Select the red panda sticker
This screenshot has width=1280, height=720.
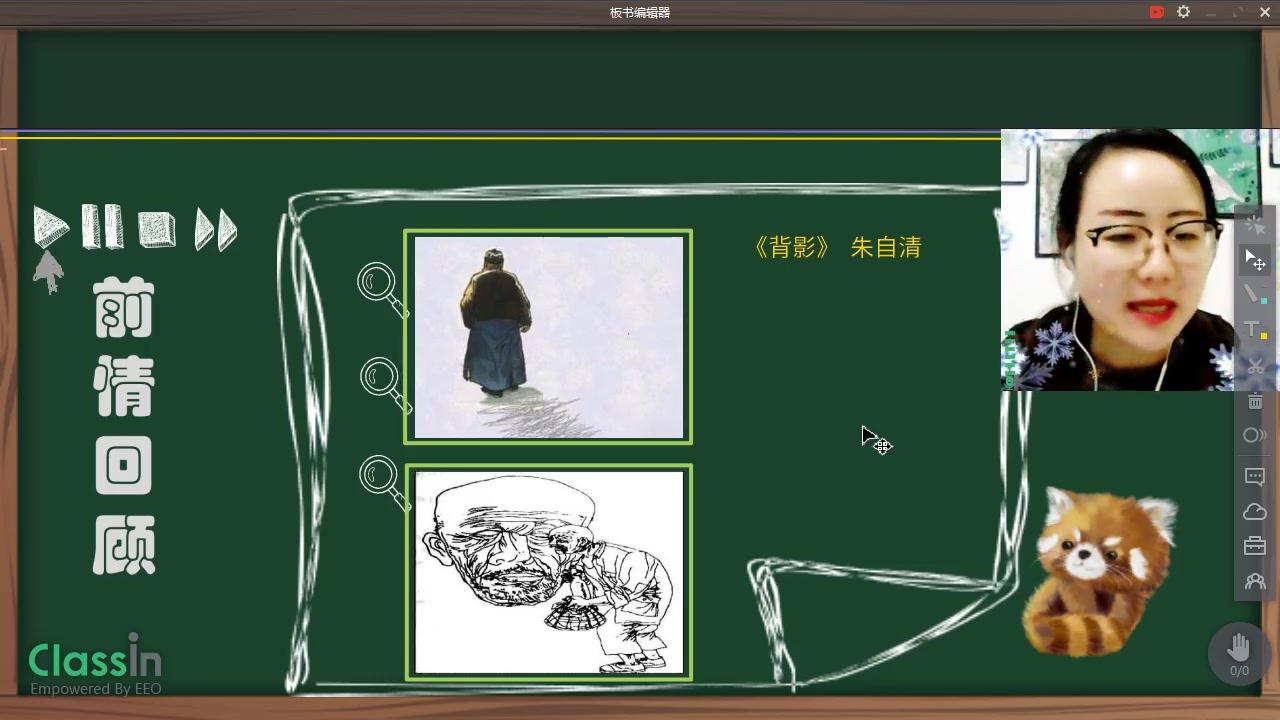pos(1100,570)
